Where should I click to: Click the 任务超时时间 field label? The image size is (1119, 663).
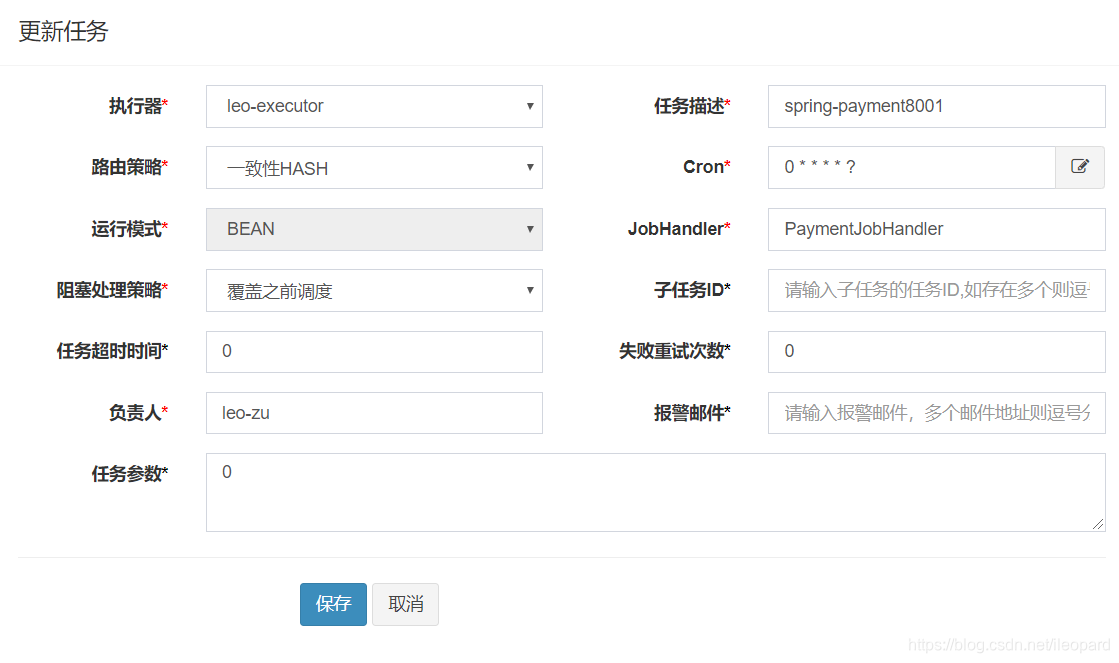(113, 351)
